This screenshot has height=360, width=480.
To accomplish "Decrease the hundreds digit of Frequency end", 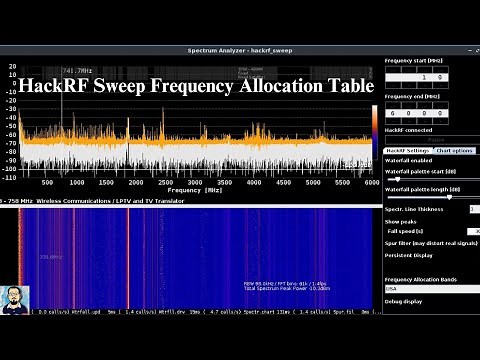I will tap(409, 121).
